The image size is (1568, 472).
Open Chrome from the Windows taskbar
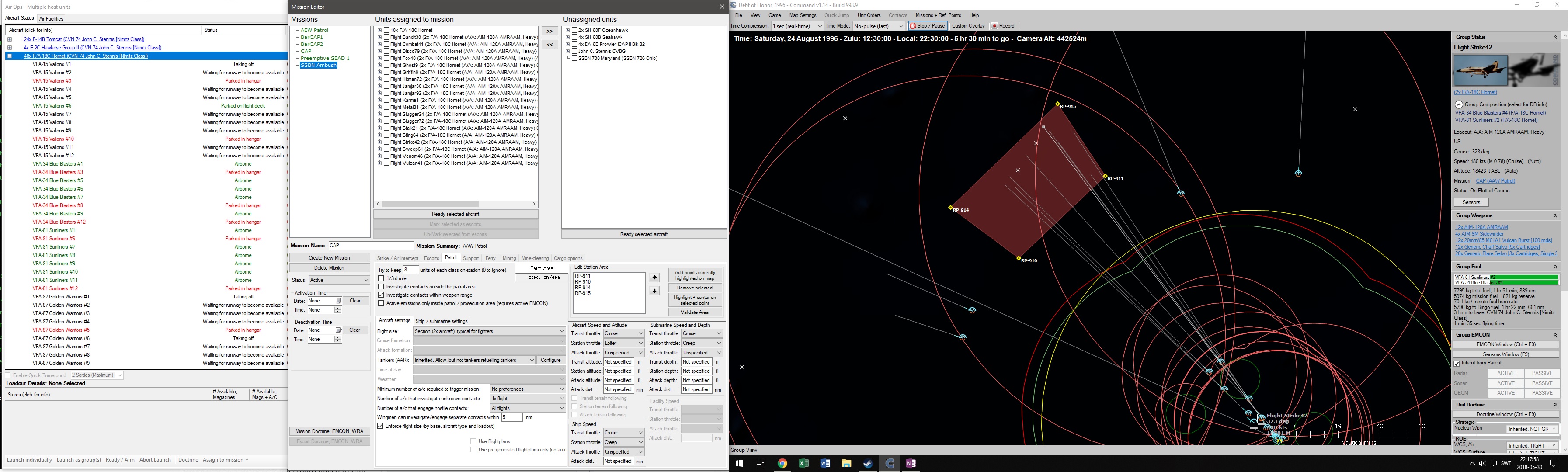click(x=782, y=464)
